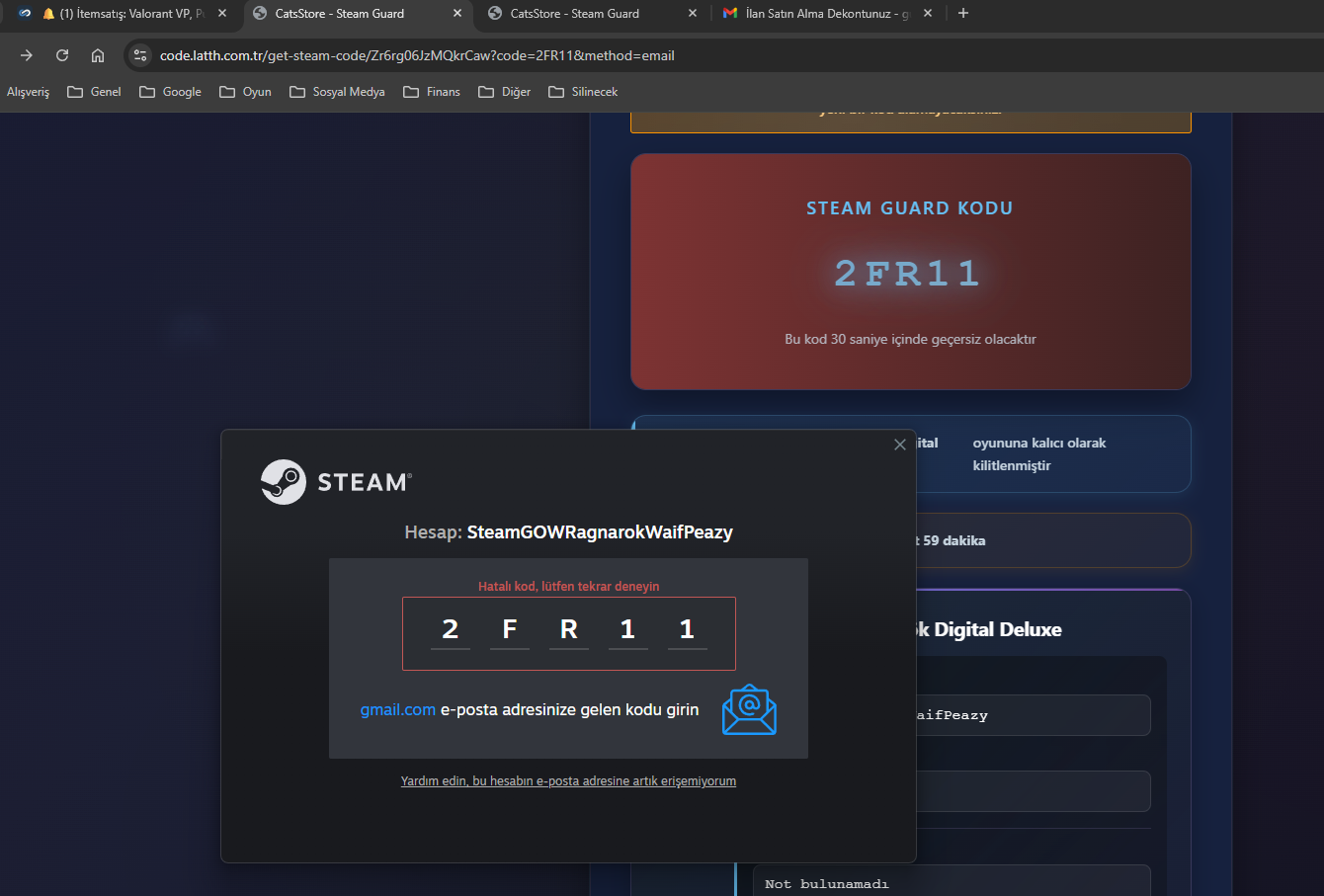Go forward in browser history
The width and height of the screenshot is (1324, 896).
coord(27,55)
